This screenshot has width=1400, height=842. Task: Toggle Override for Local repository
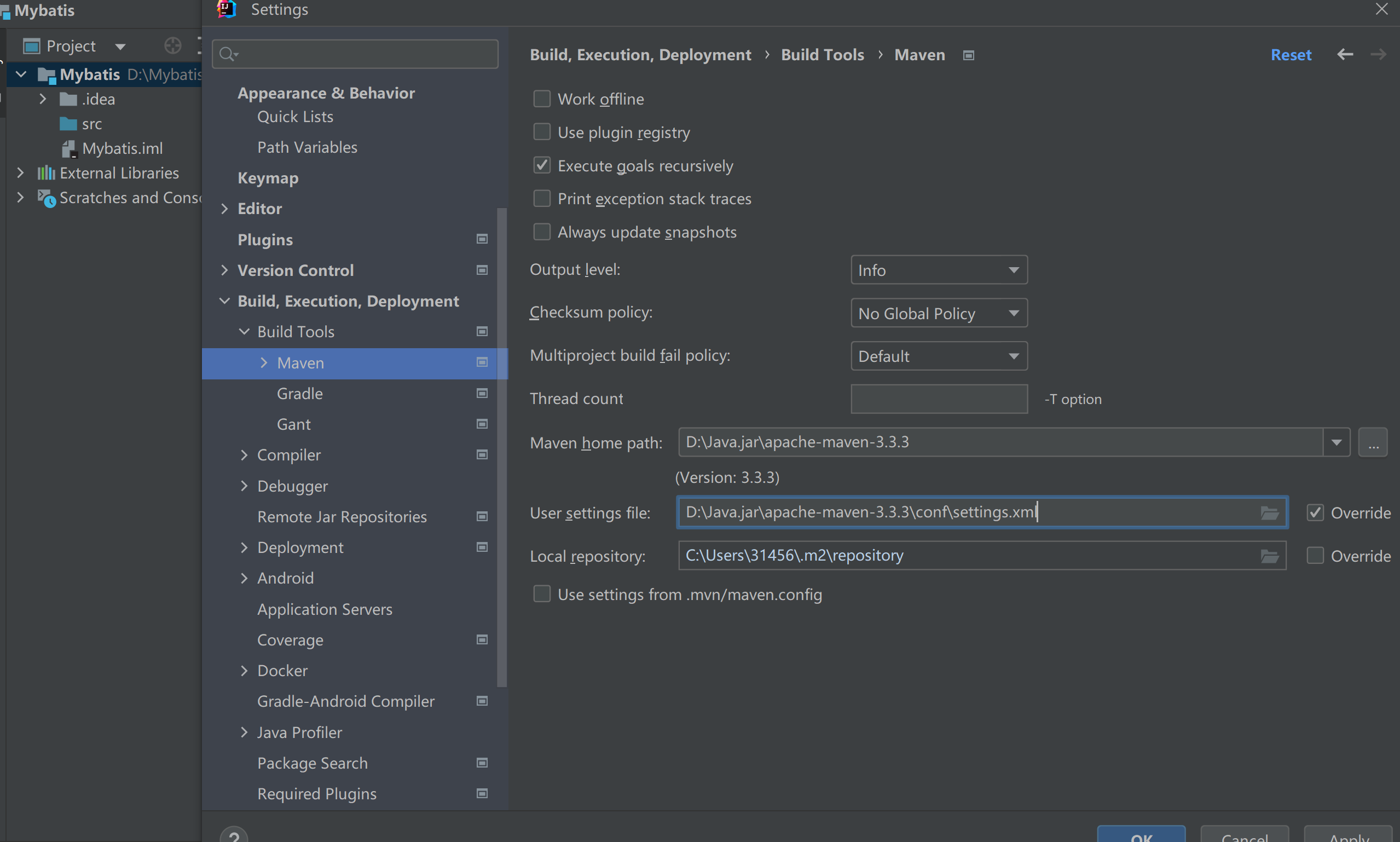point(1315,556)
